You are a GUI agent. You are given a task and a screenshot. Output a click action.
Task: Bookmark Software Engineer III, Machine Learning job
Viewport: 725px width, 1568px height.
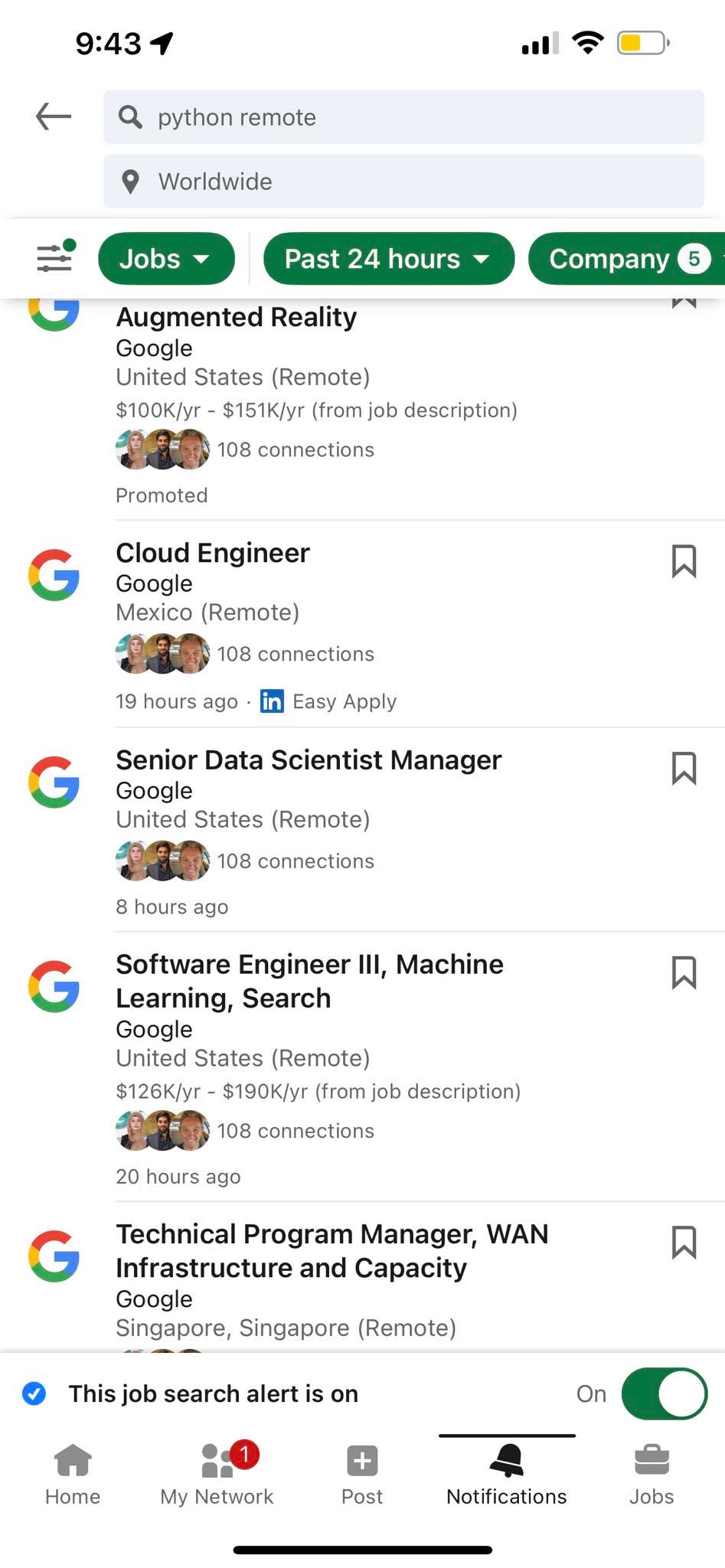click(684, 972)
